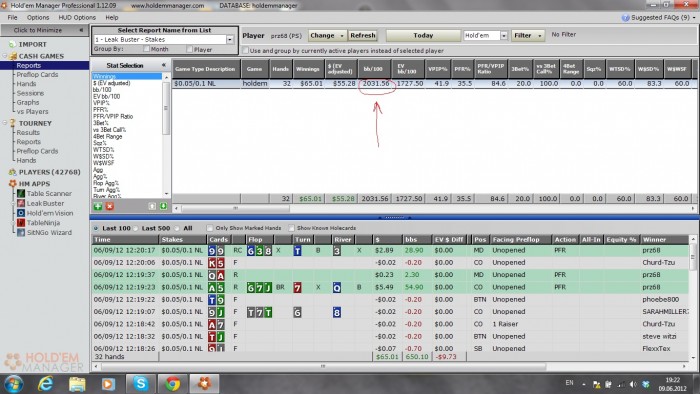Screen dimensions: 700x394
Task: Click the green add stat plus icon
Action: pyautogui.click(x=98, y=206)
